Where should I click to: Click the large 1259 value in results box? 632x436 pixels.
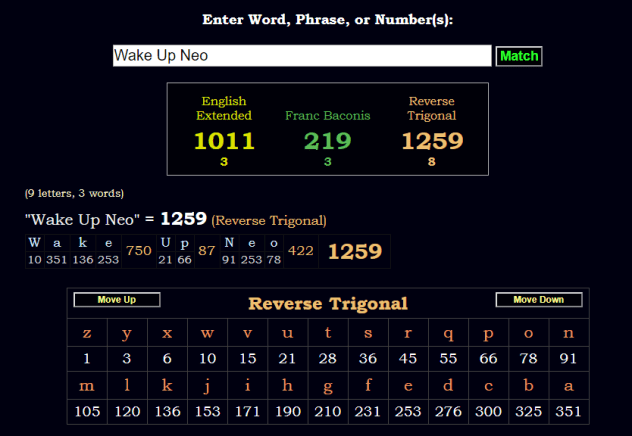pyautogui.click(x=432, y=141)
